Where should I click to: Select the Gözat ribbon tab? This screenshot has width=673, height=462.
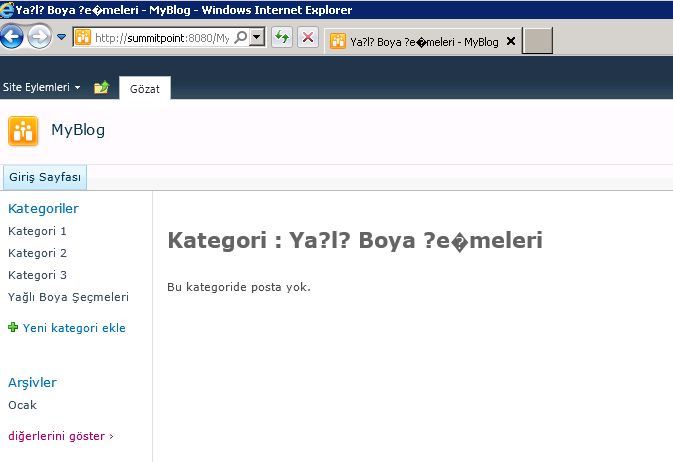click(145, 89)
